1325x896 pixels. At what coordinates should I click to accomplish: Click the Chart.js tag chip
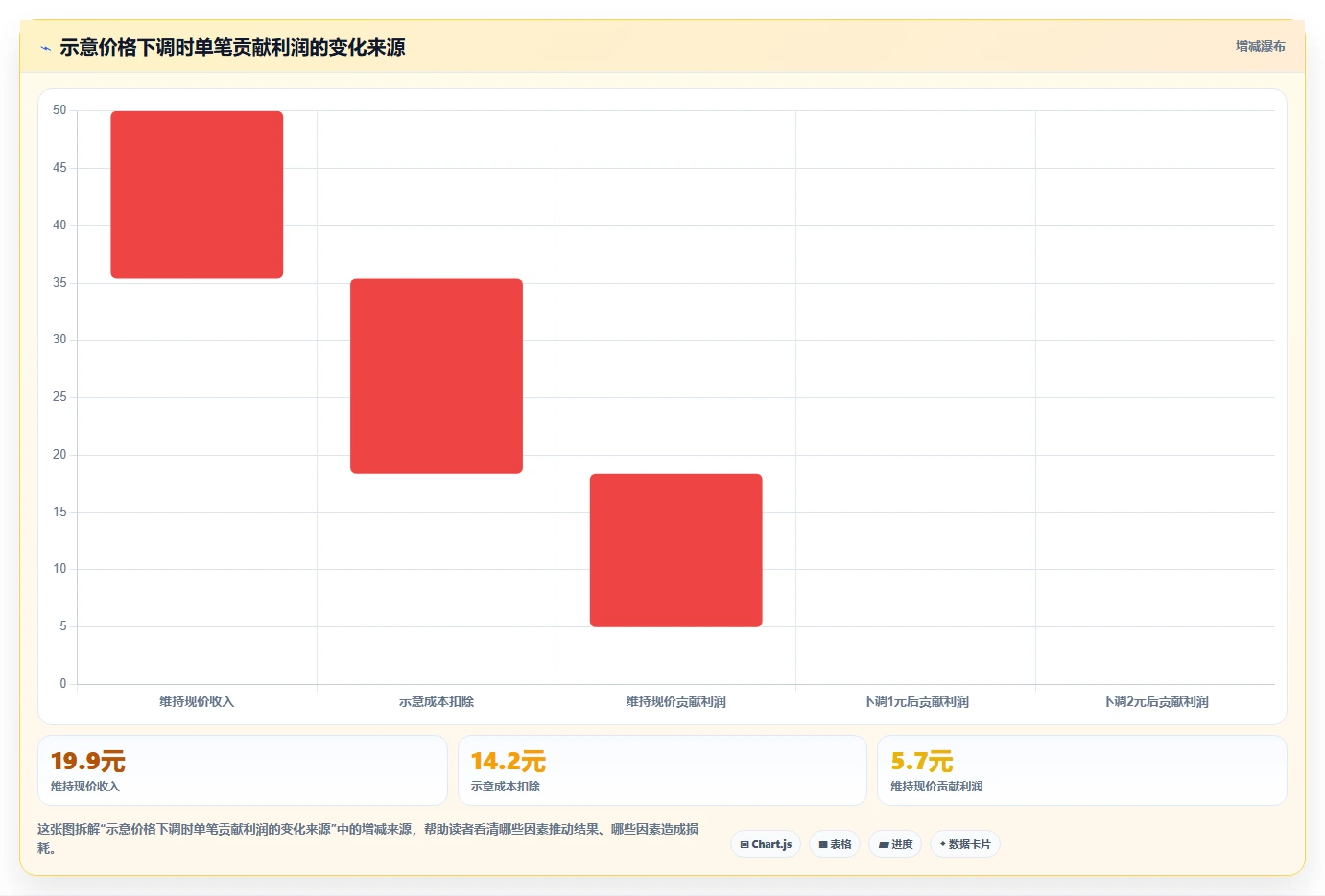click(766, 844)
